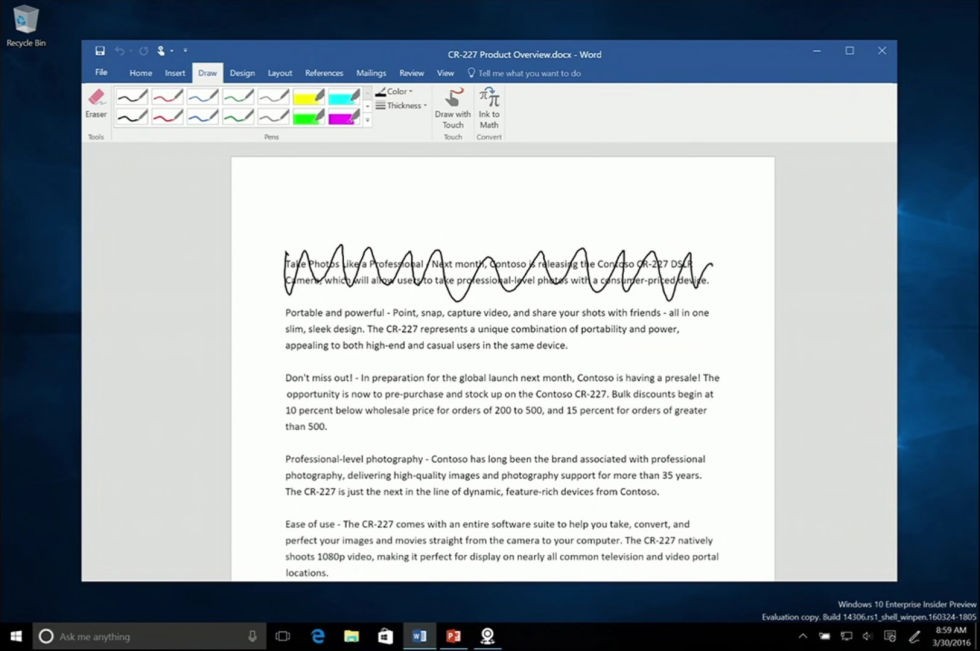Open the Windows Start menu

tap(16, 636)
